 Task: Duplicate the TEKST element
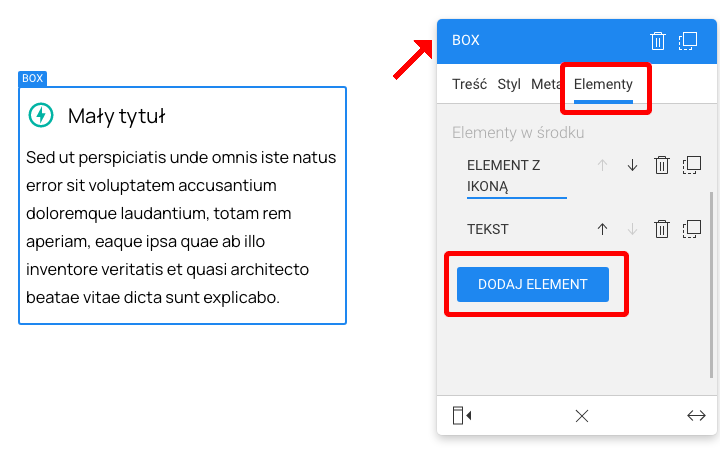coord(691,229)
